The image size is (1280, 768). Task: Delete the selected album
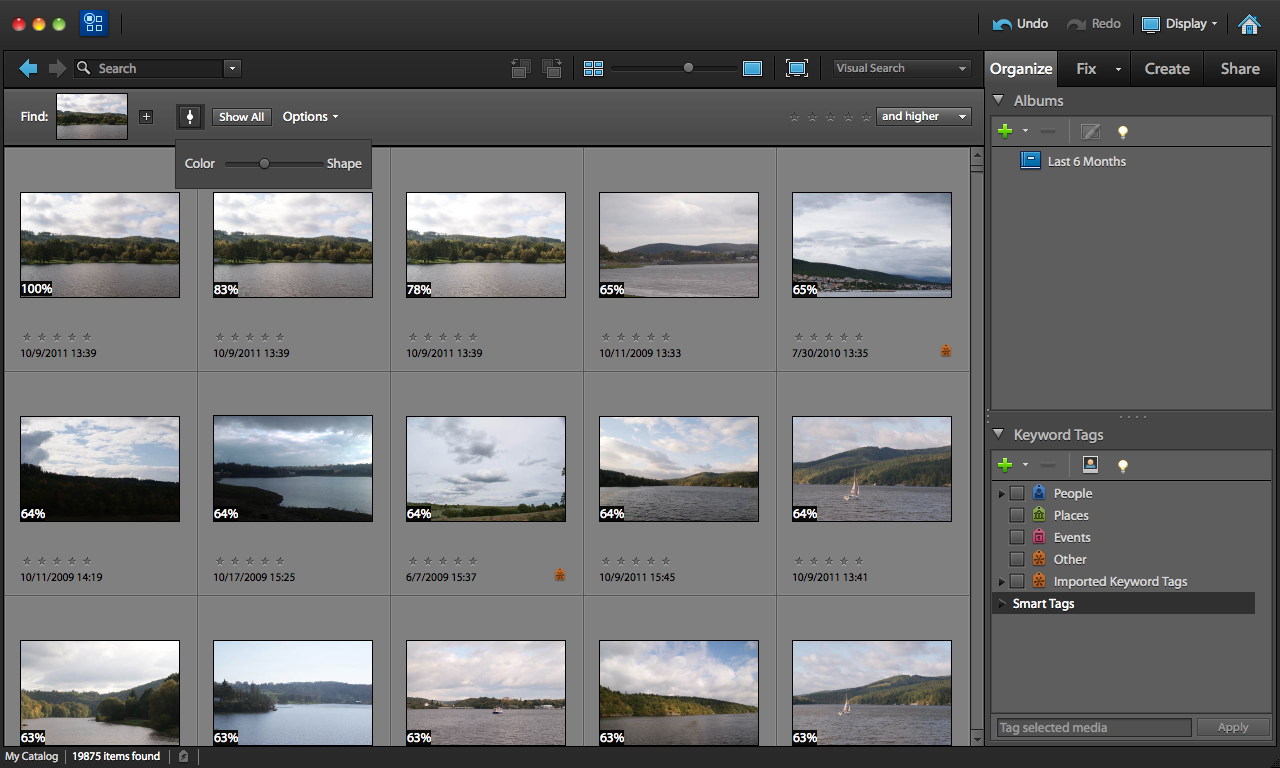click(1047, 131)
